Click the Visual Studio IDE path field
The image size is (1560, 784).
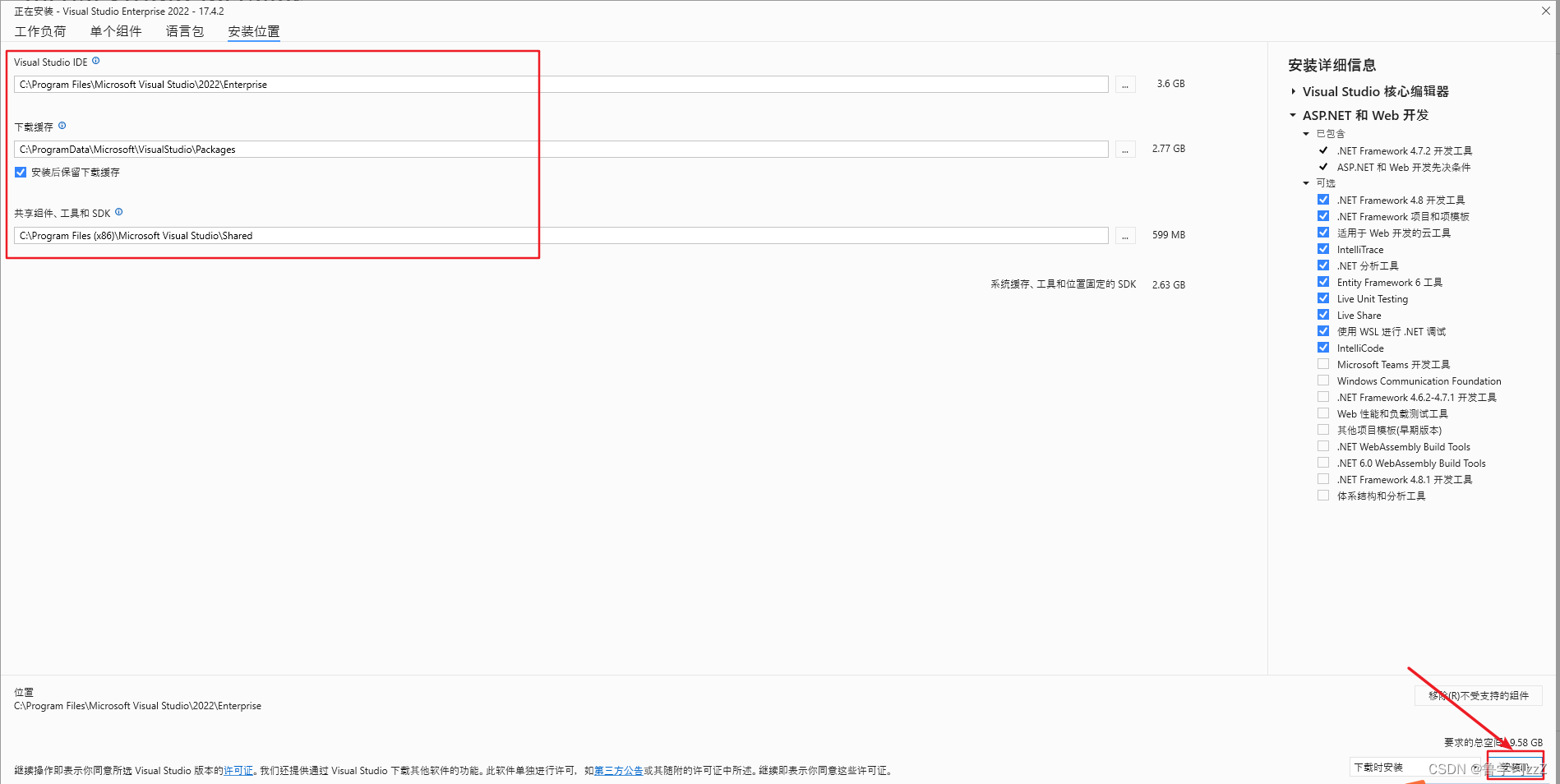tap(561, 85)
